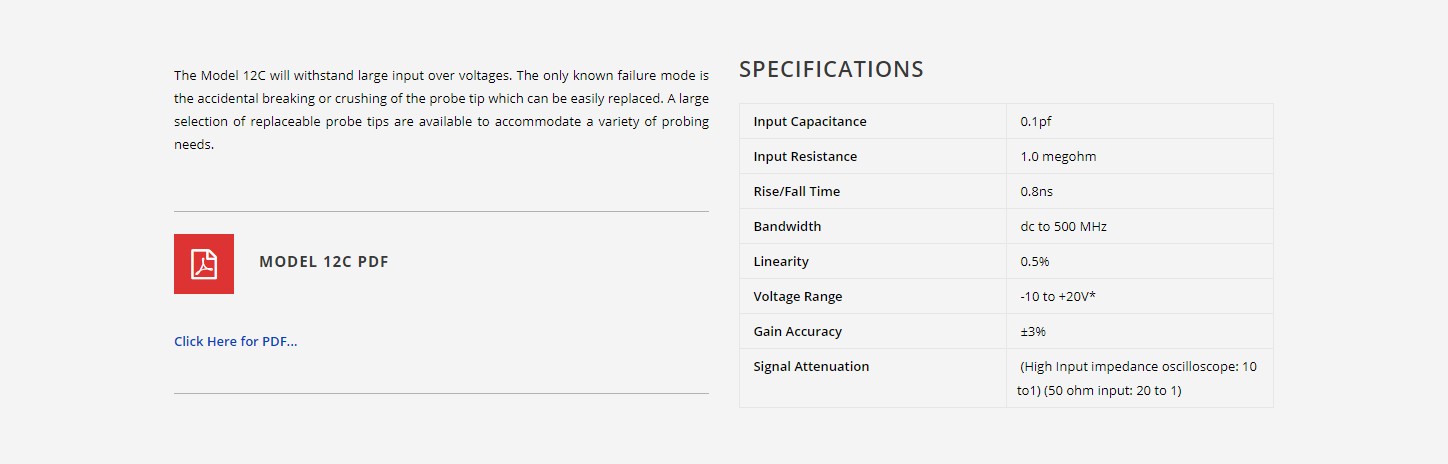Screen dimensions: 1448x464
Task: Click the SPECIFICATIONS heading
Action: (831, 69)
